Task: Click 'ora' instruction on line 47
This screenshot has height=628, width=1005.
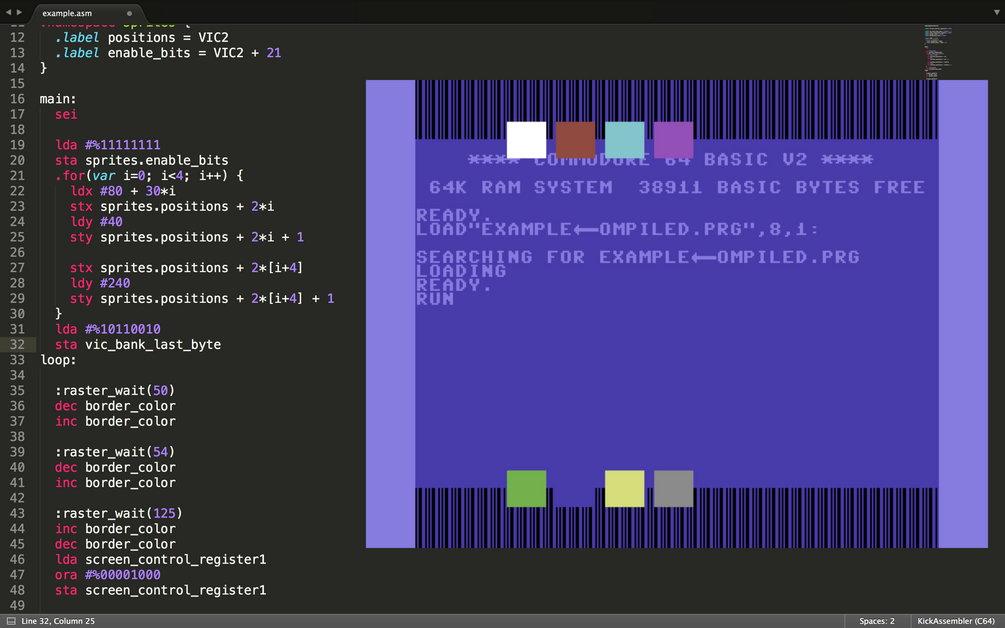Action: coord(66,575)
